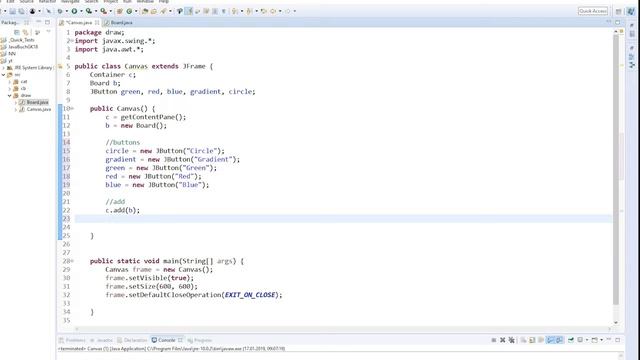This screenshot has width=640, height=360.
Task: Open the Declaration tab
Action: tap(132, 340)
